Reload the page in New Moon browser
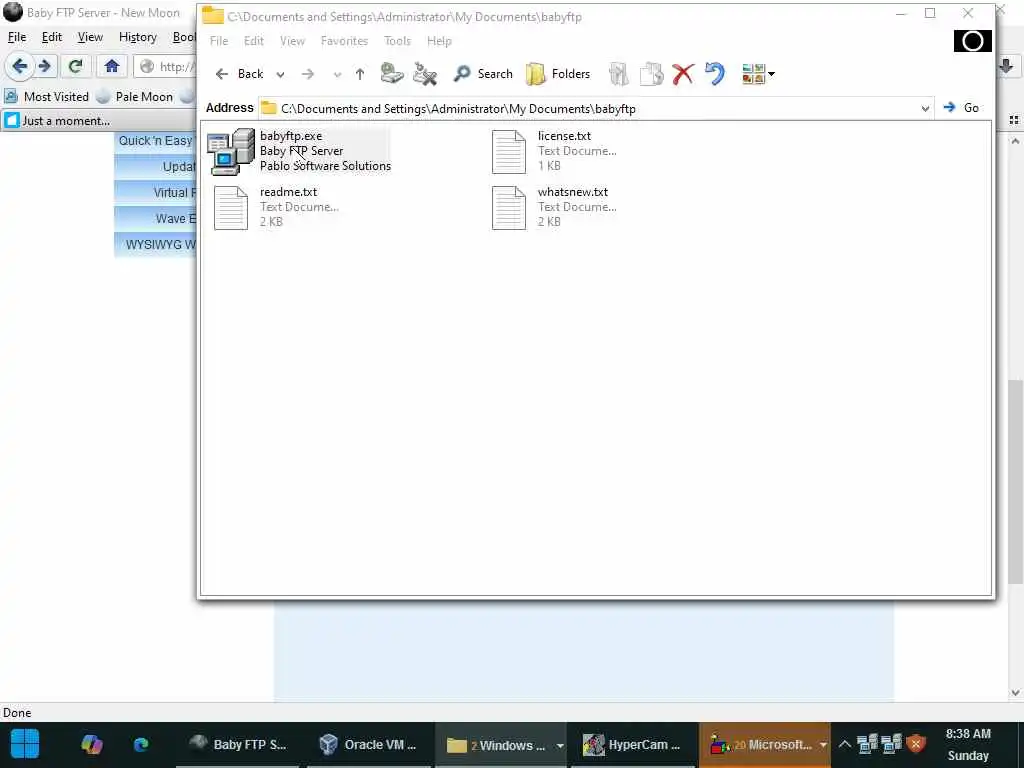The image size is (1024, 768). click(x=76, y=66)
